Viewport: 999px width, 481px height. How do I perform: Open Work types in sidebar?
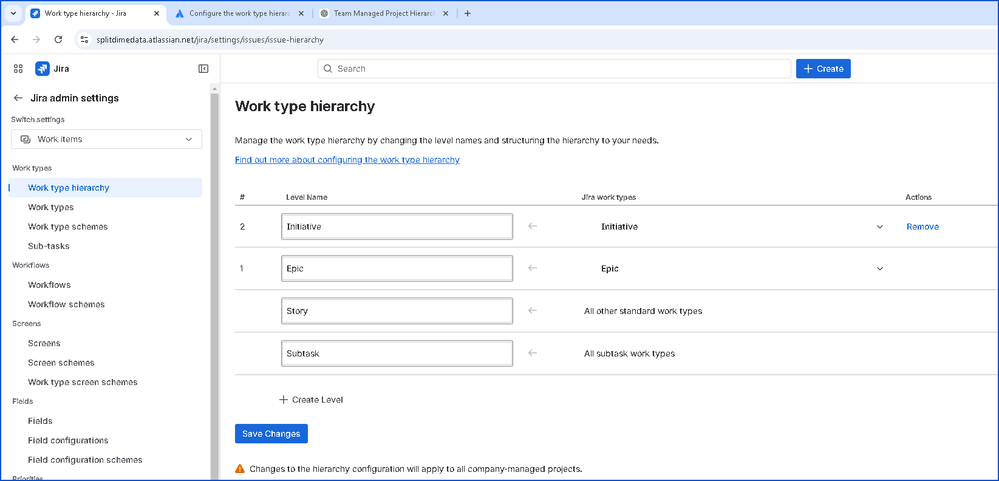(50, 207)
